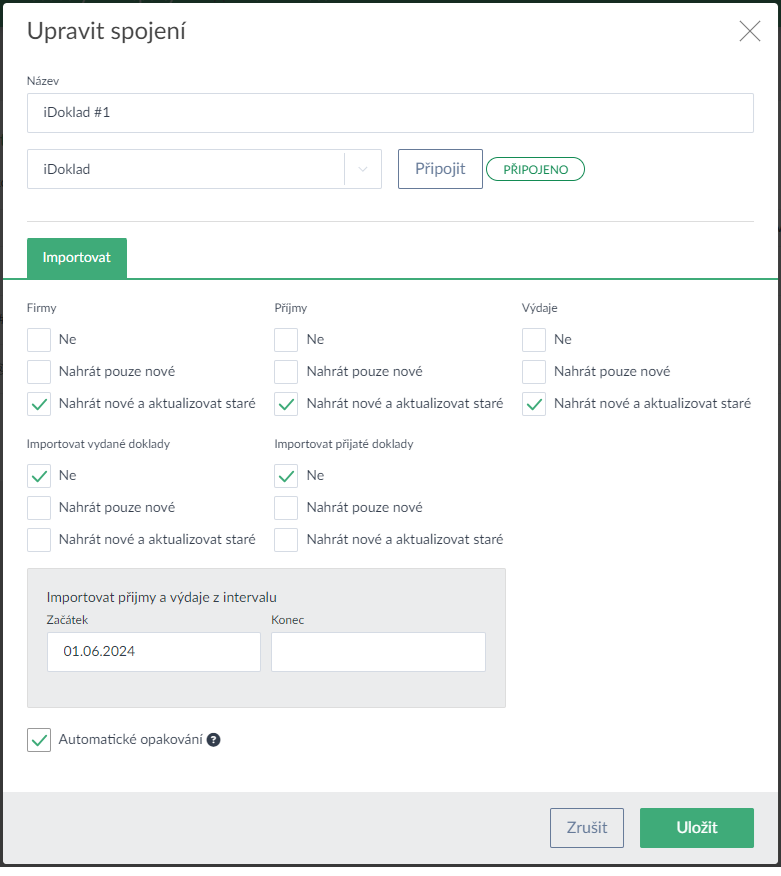Enable Nahrát pouze nové under Importovat vydané doklady

click(x=39, y=508)
